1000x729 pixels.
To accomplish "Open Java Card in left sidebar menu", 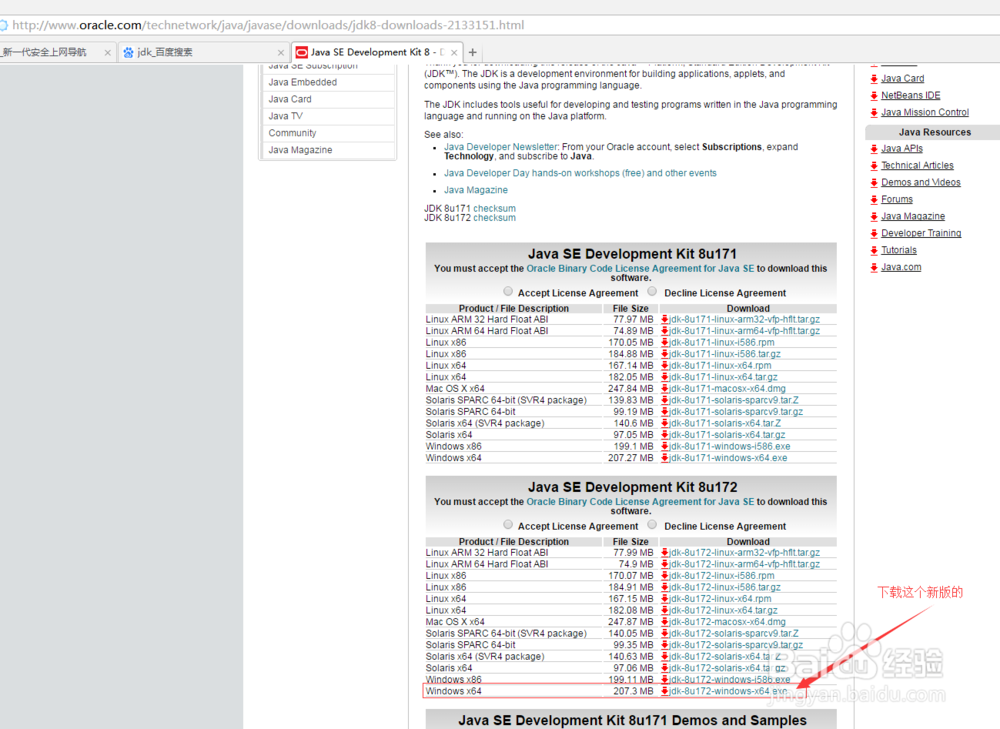I will 290,99.
